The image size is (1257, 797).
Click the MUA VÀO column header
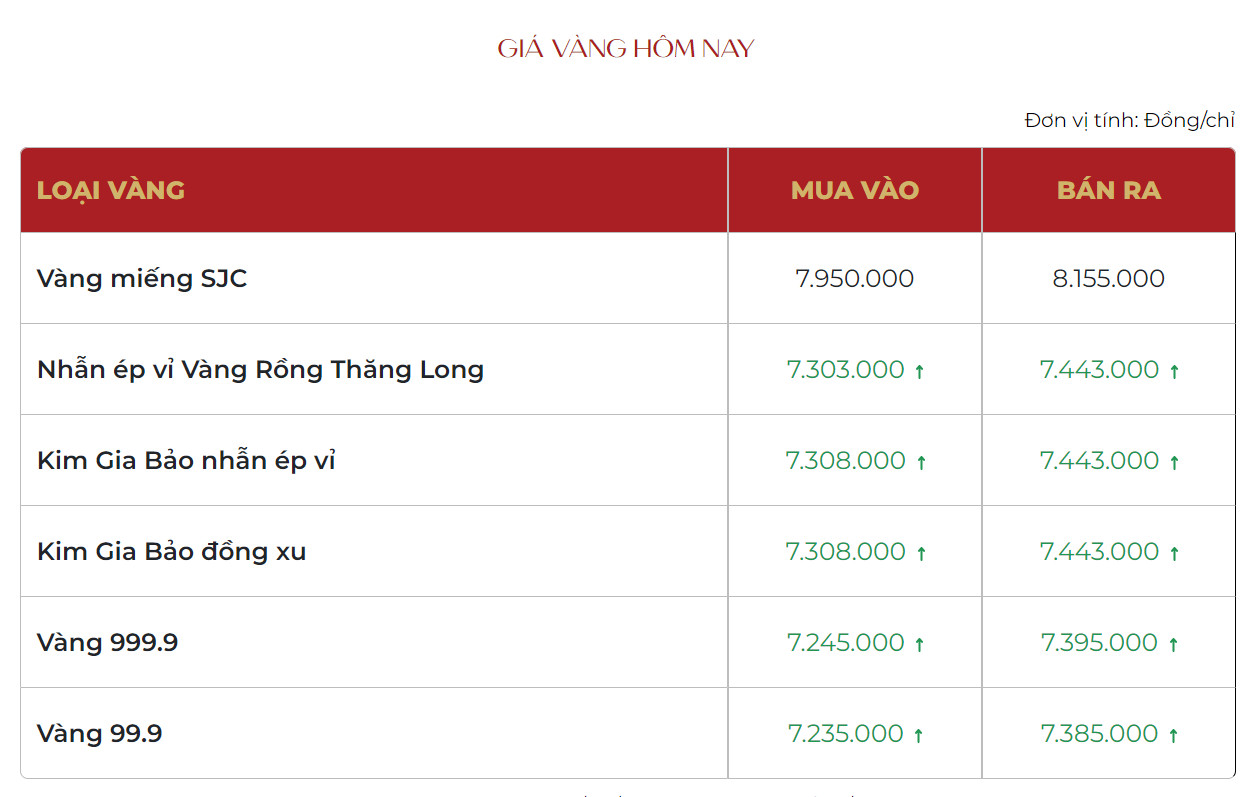tap(855, 190)
